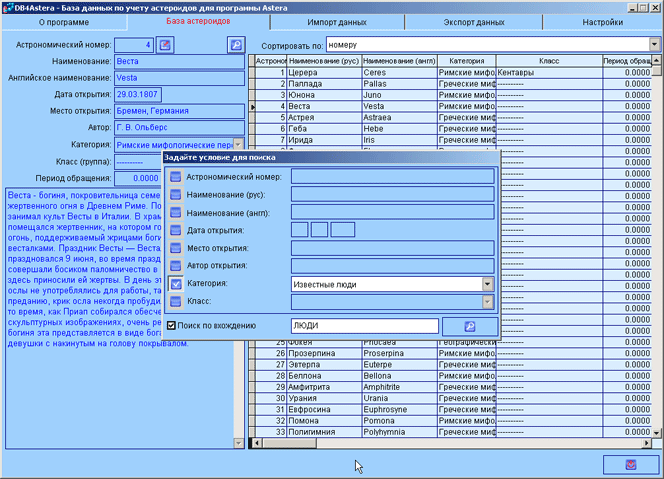Toggle the 'Класс' search criterion icon
Viewport: 664px width, 479px height.
[x=176, y=302]
